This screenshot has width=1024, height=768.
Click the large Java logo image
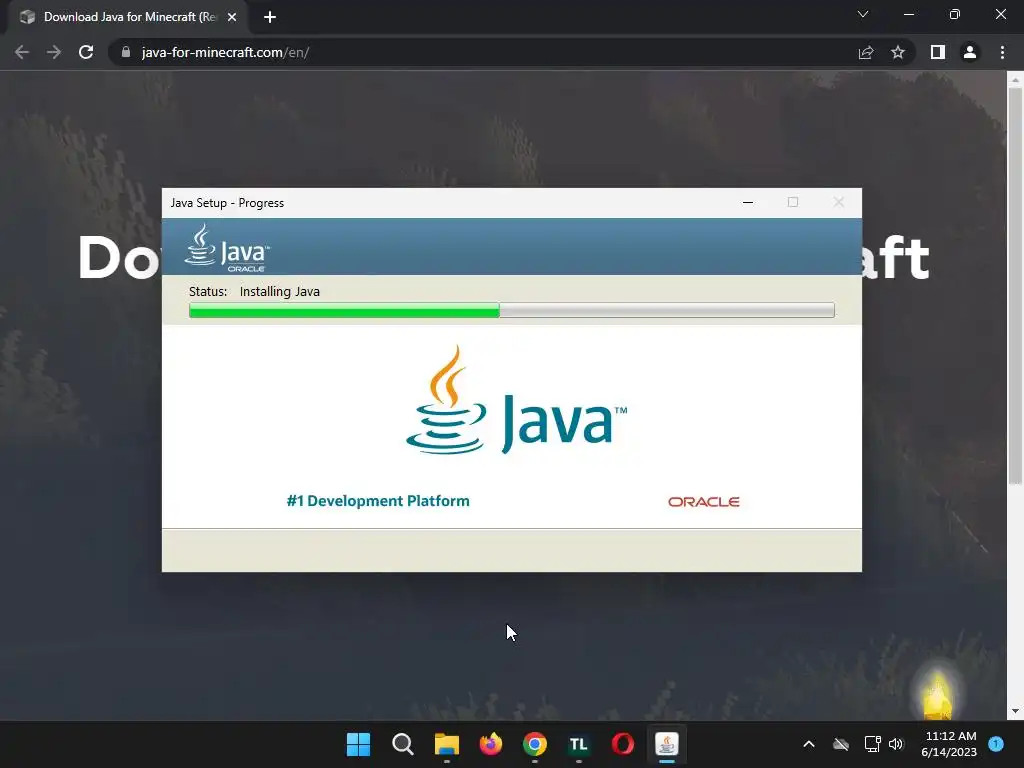click(x=516, y=401)
